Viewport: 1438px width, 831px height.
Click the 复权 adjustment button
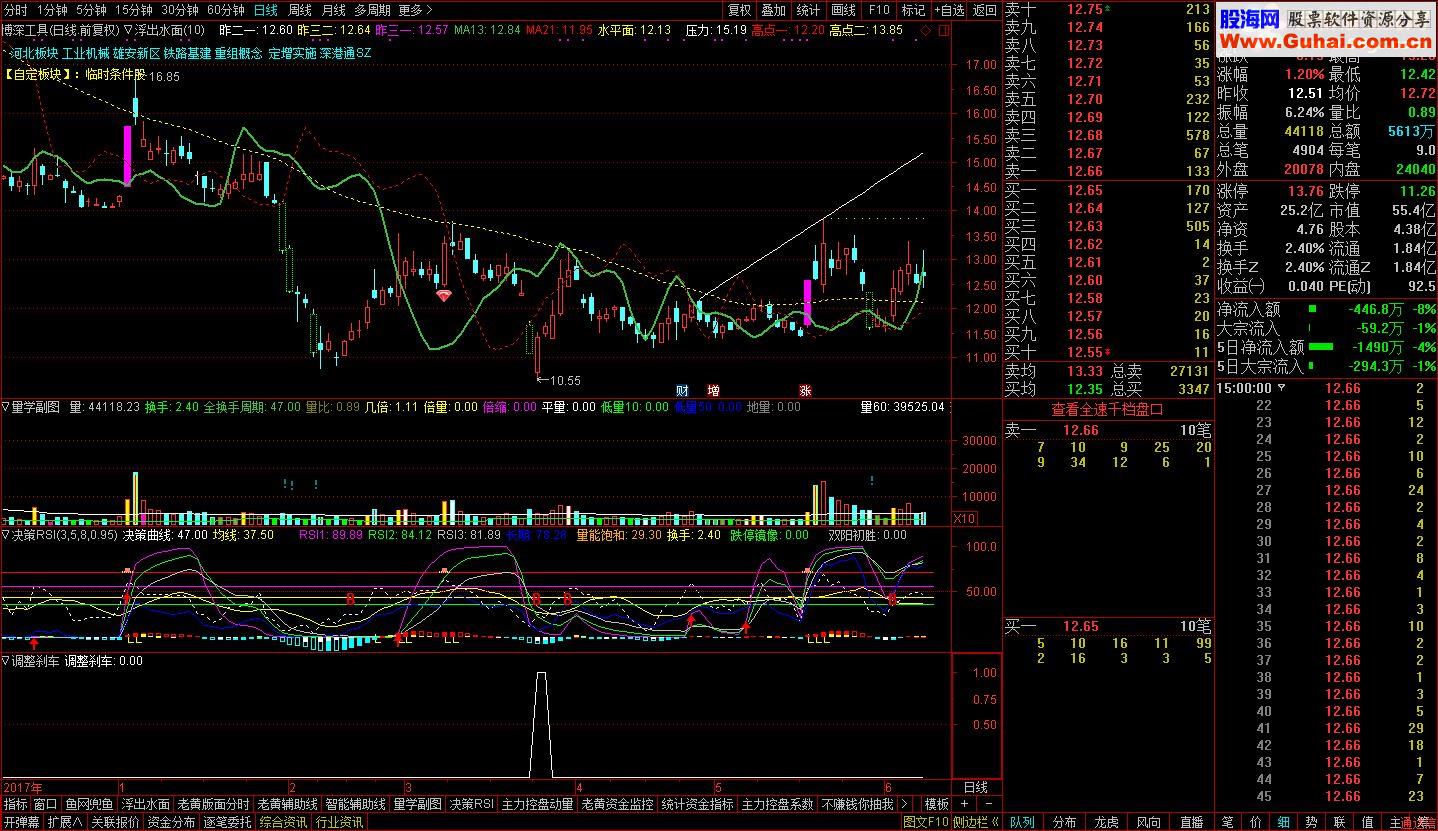[x=739, y=10]
